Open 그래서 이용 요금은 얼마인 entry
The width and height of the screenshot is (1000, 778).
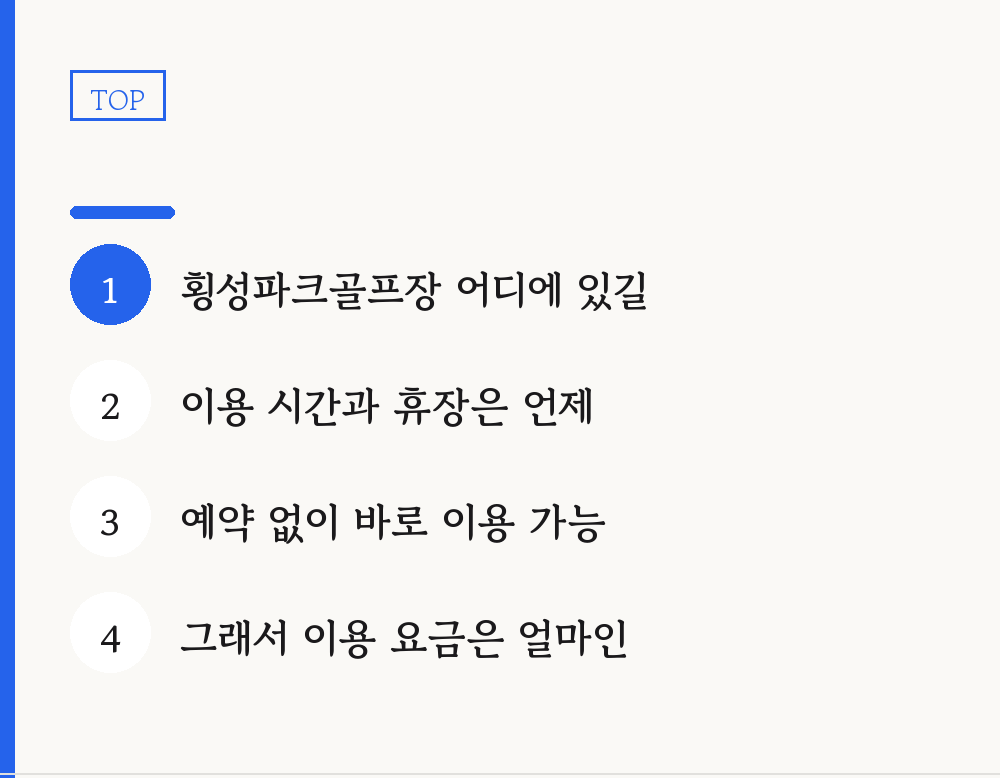404,638
